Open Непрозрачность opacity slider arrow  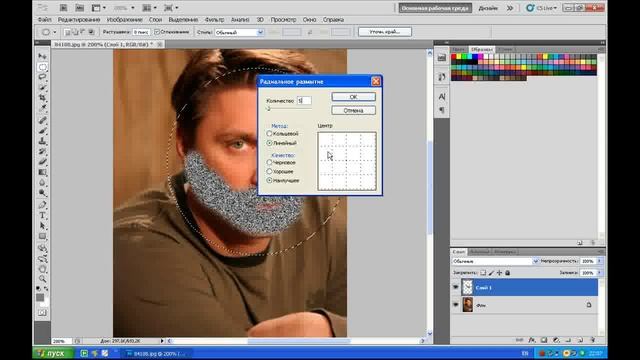600,261
